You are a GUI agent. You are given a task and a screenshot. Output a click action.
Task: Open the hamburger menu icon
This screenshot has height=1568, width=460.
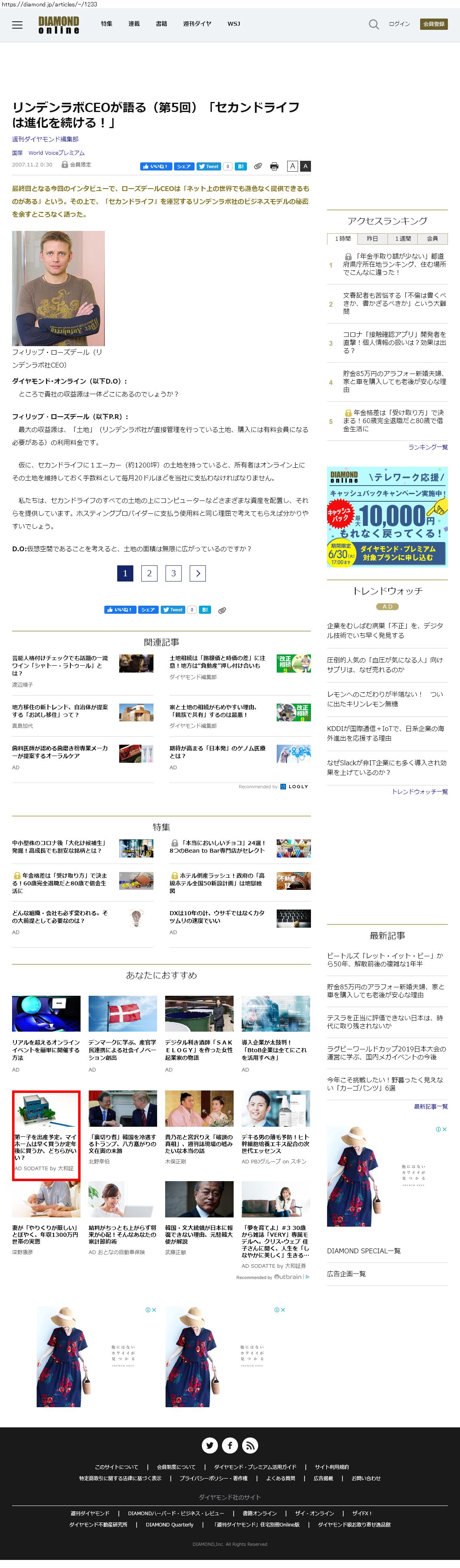point(17,25)
